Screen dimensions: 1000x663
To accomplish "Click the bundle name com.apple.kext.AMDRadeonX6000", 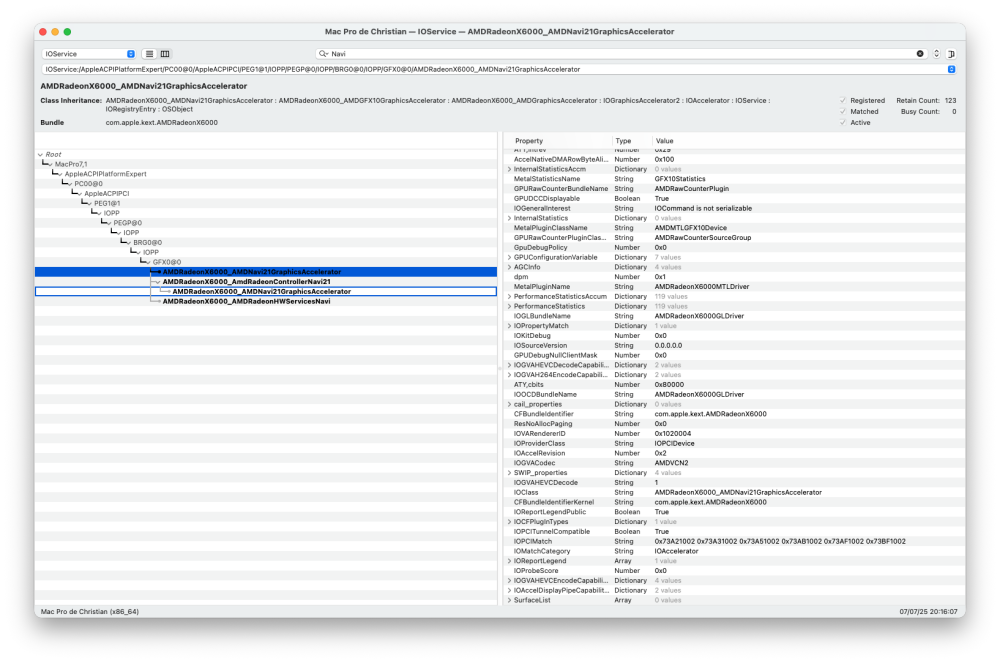I will [x=161, y=122].
